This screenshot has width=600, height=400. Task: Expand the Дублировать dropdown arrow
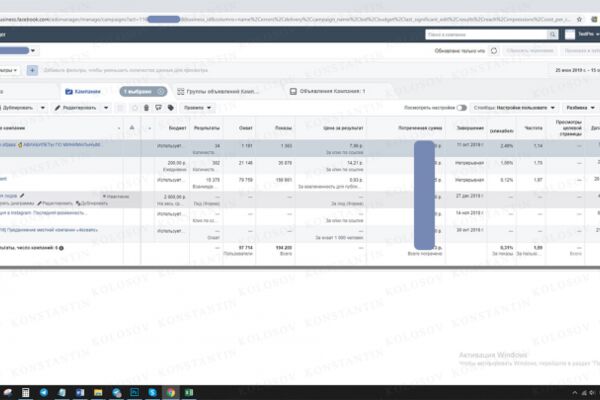click(x=43, y=108)
